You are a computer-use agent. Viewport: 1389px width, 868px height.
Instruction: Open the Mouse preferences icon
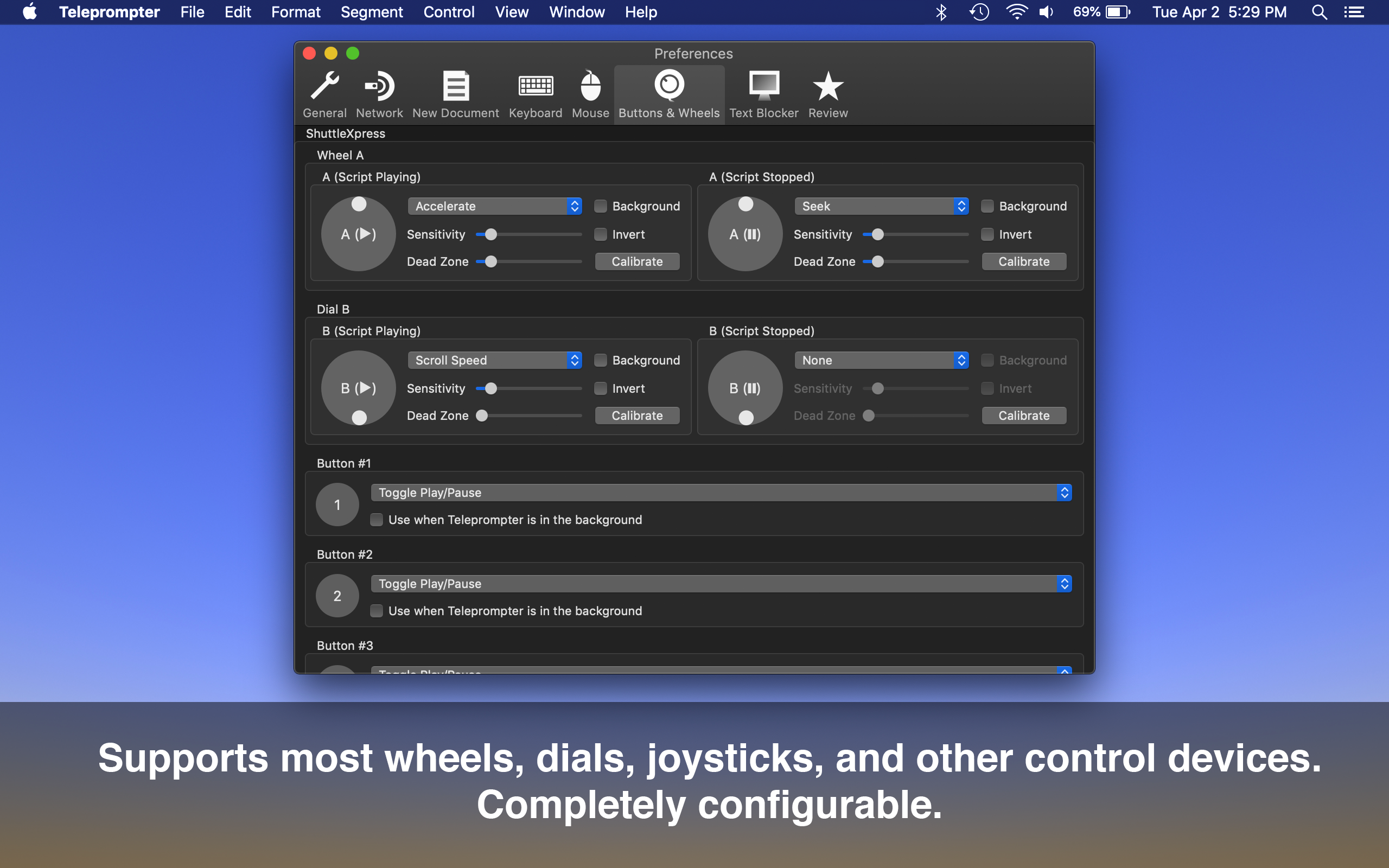(x=590, y=86)
